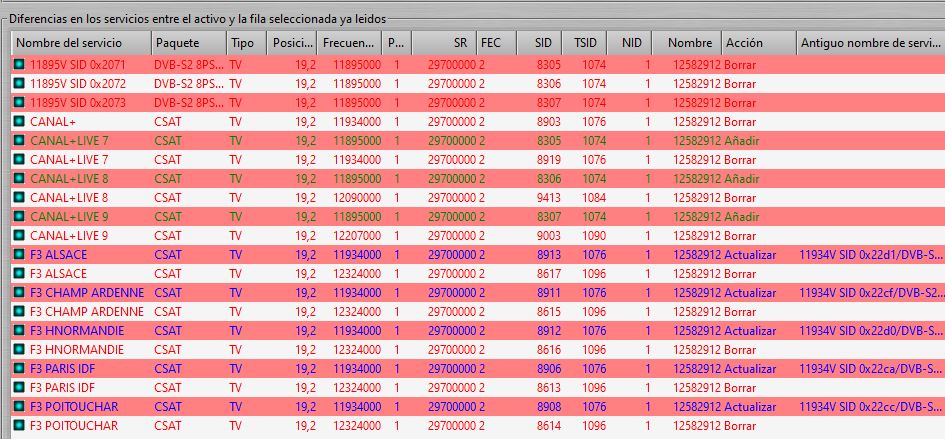Click old name 11934V SID 0x22cf/DVB-S2...
The image size is (945, 439).
(x=870, y=292)
